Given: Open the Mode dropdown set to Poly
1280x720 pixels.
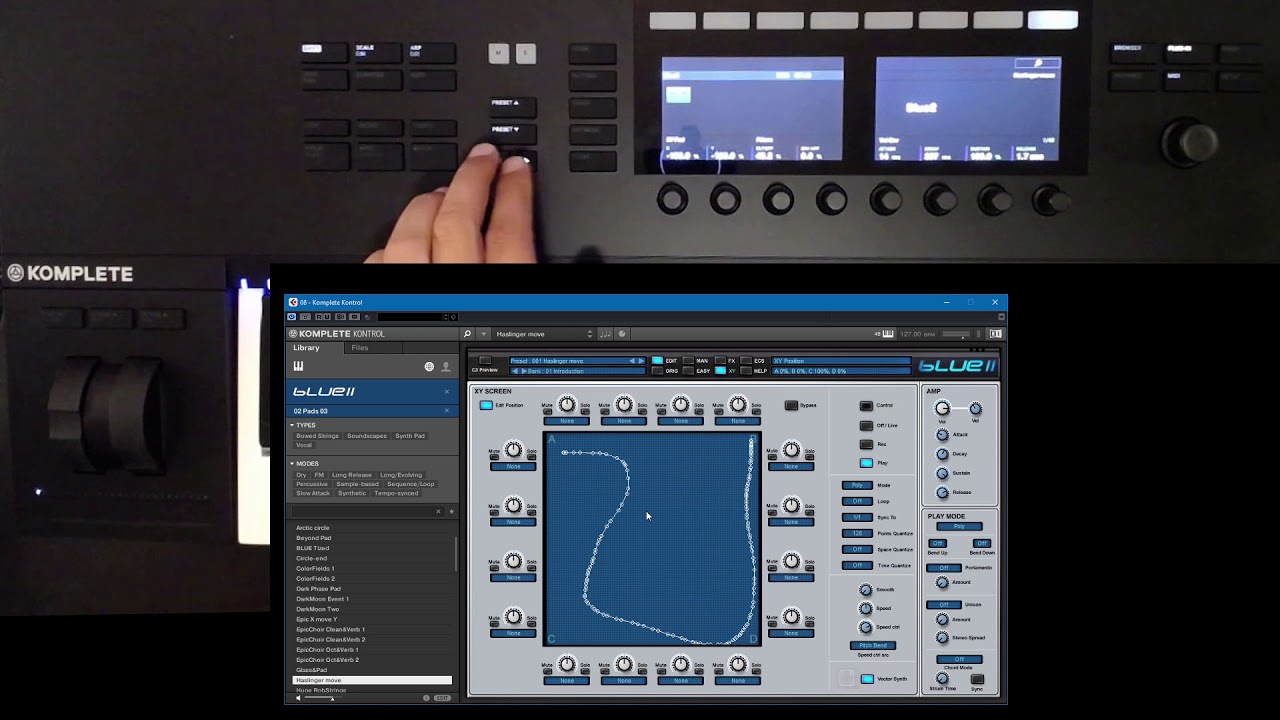Looking at the screenshot, I should point(857,485).
